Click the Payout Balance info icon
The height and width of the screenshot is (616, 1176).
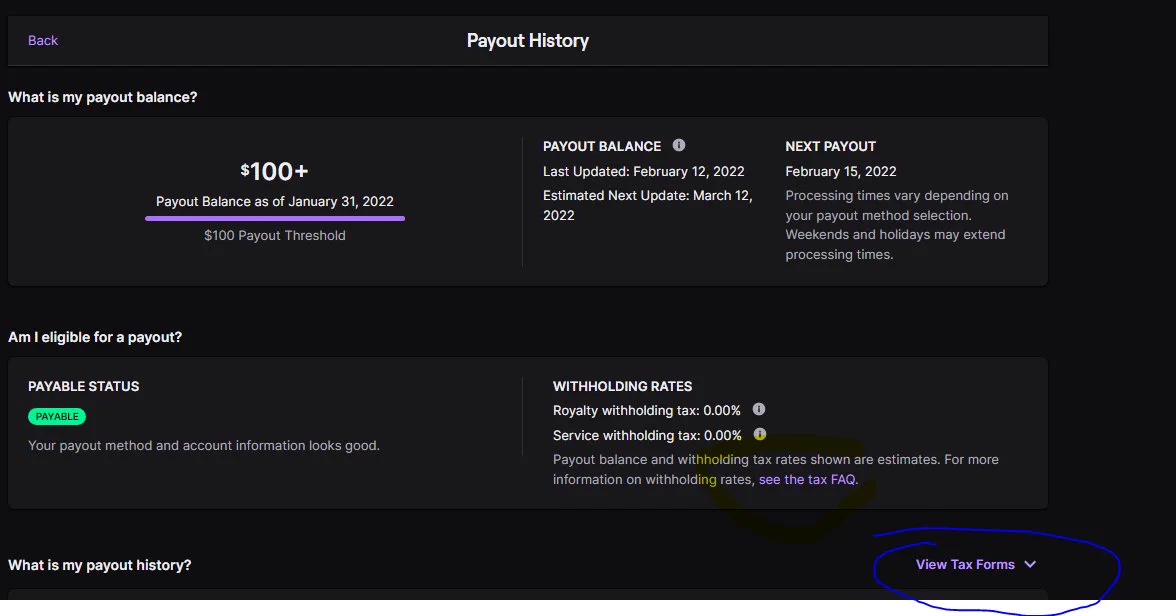[x=679, y=145]
